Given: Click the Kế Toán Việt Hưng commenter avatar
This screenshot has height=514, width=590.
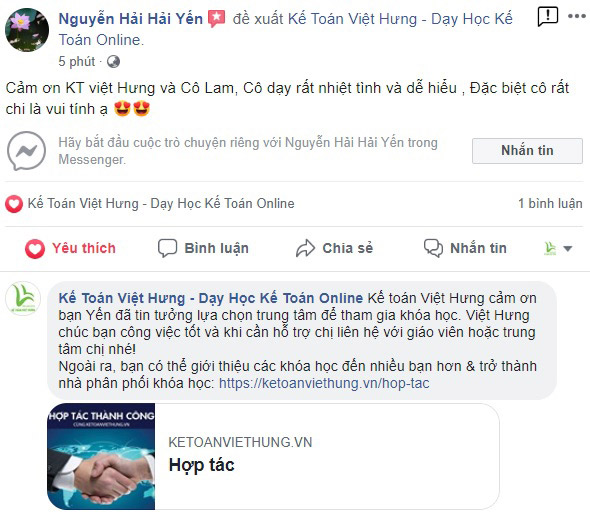Looking at the screenshot, I should (x=23, y=298).
